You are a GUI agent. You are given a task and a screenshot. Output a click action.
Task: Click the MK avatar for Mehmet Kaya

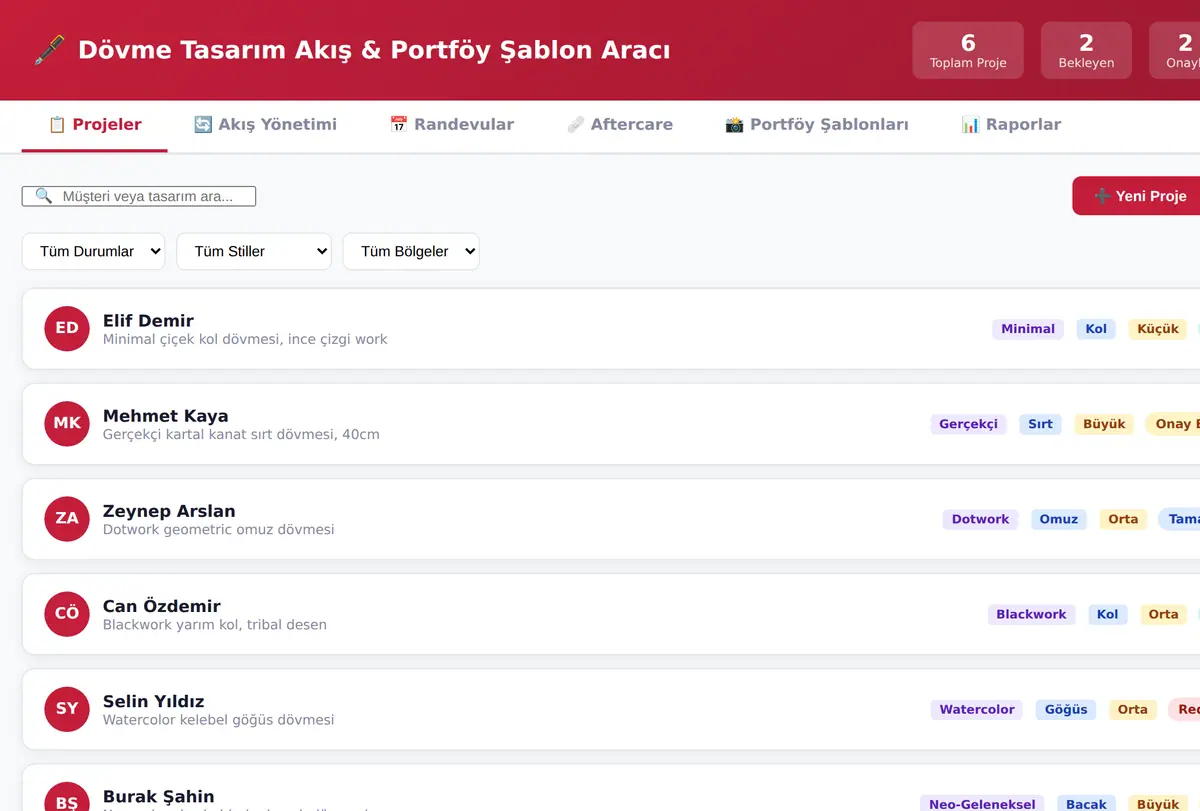click(67, 423)
